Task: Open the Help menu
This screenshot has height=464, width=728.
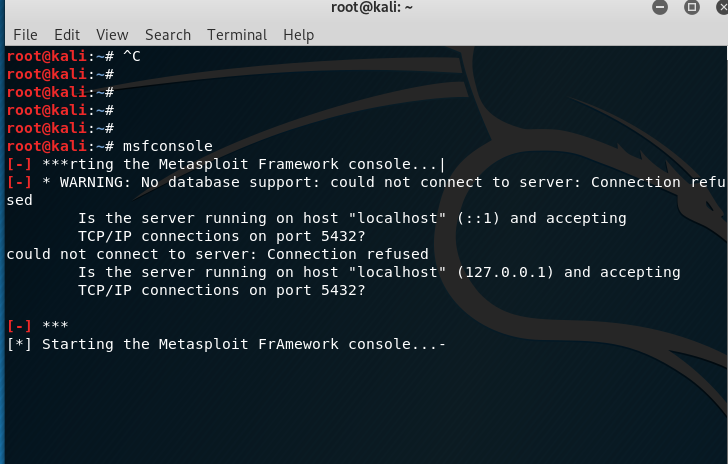Action: coord(298,34)
